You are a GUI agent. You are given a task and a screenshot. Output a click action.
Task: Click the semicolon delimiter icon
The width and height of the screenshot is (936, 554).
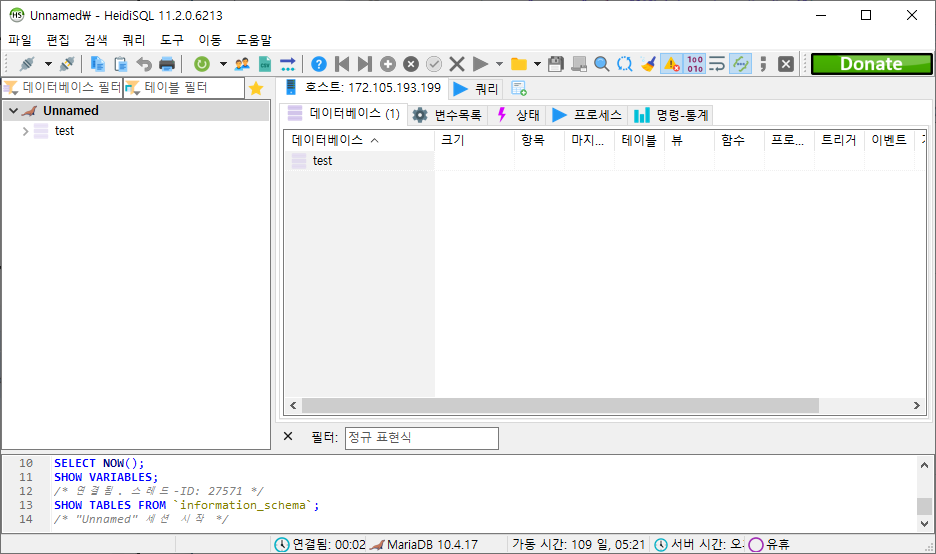(x=763, y=64)
